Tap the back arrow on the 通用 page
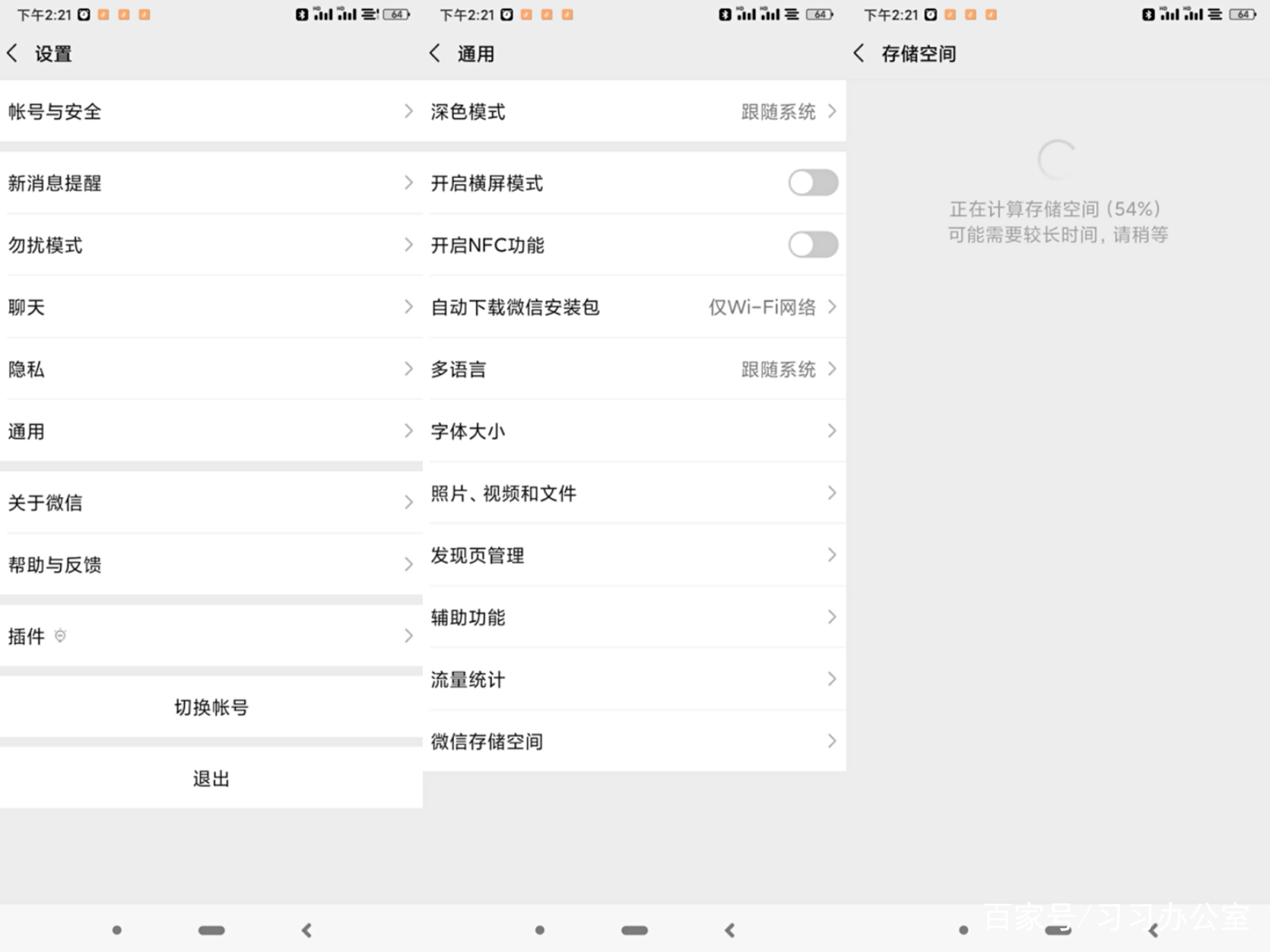Screen dimensions: 1270x952 pyautogui.click(x=436, y=53)
